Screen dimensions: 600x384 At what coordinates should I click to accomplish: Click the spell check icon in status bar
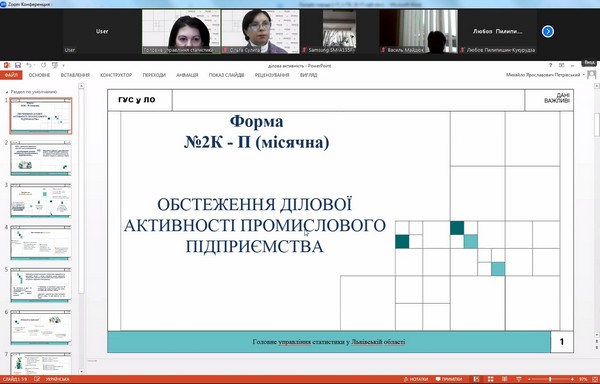point(37,379)
